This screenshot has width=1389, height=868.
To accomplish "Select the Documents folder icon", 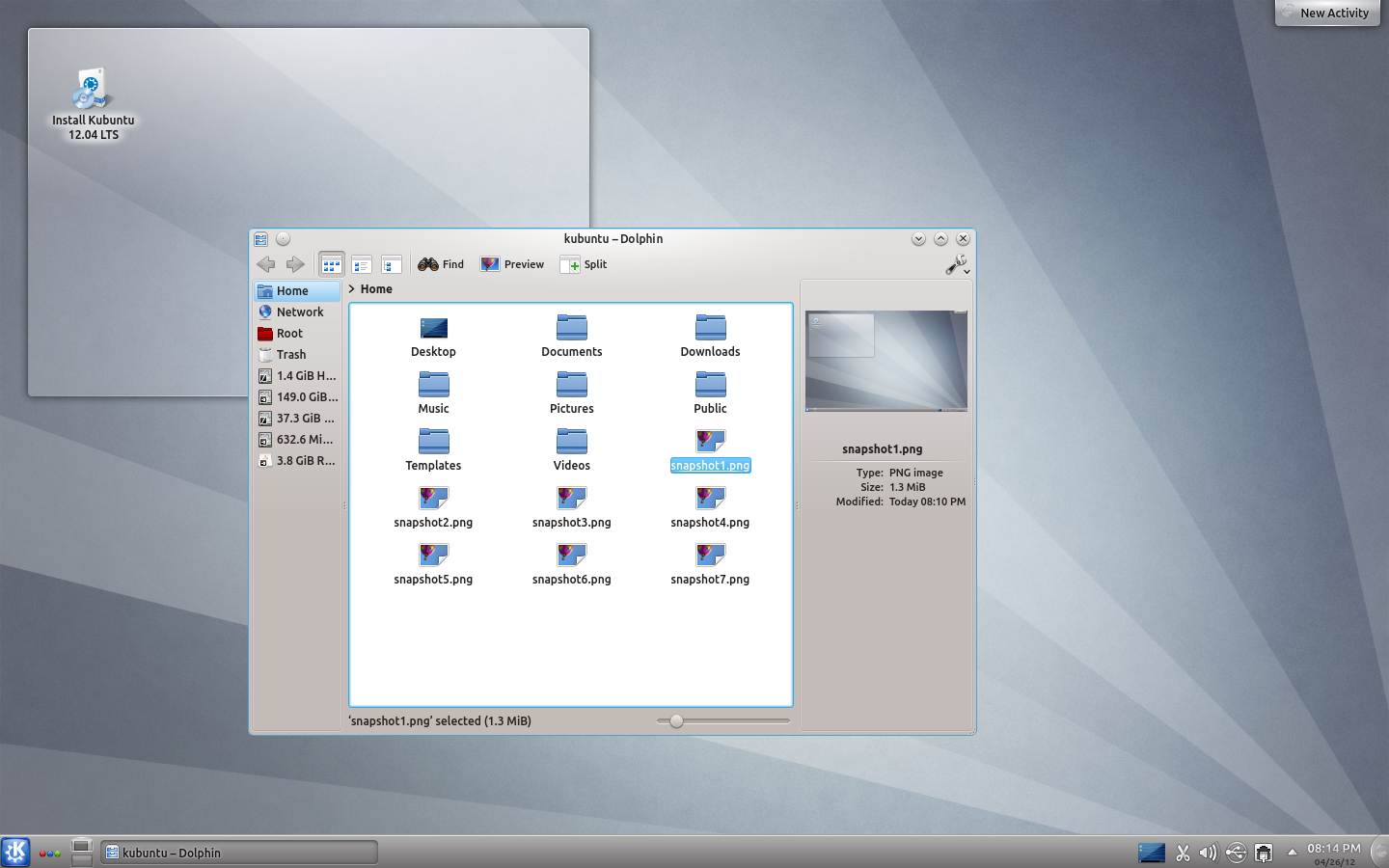I will point(572,329).
